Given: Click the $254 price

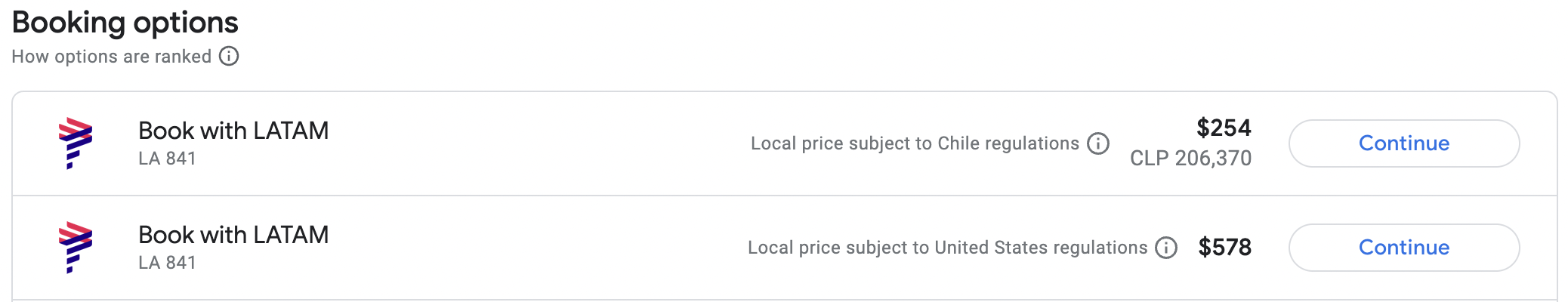Looking at the screenshot, I should [x=1224, y=128].
